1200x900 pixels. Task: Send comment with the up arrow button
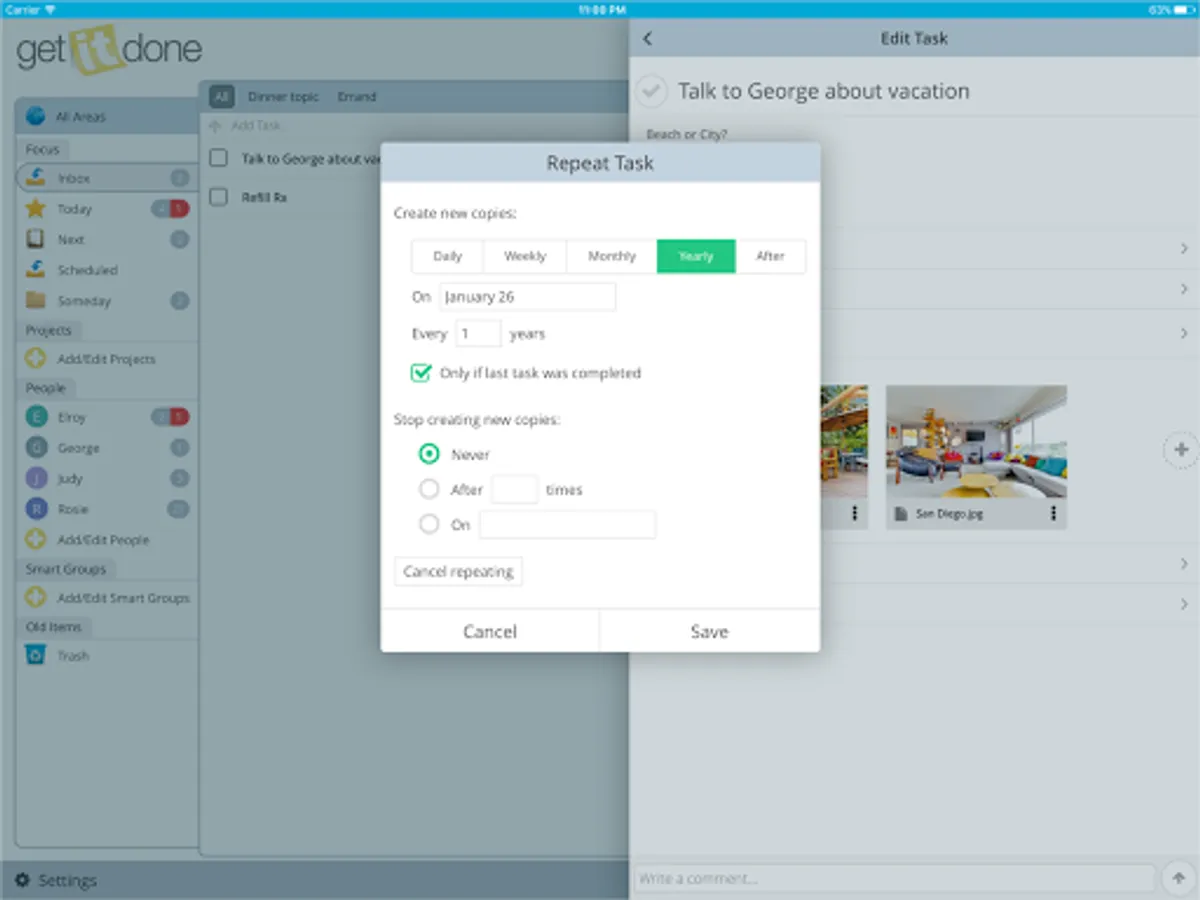(x=1177, y=879)
